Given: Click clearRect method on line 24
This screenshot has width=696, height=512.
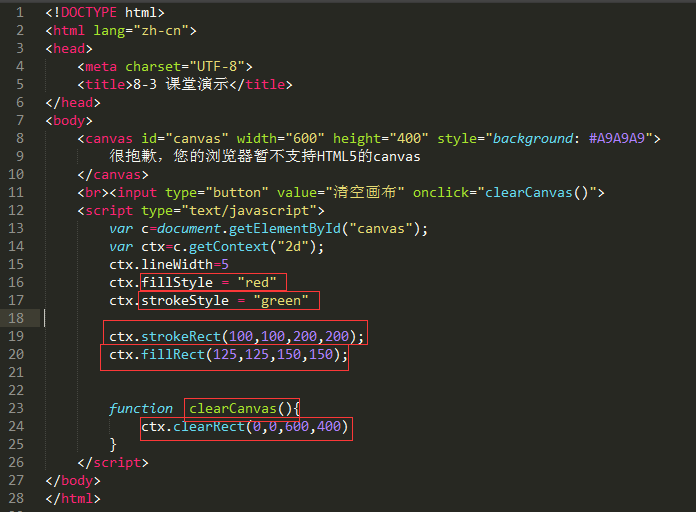Looking at the screenshot, I should pyautogui.click(x=209, y=427).
